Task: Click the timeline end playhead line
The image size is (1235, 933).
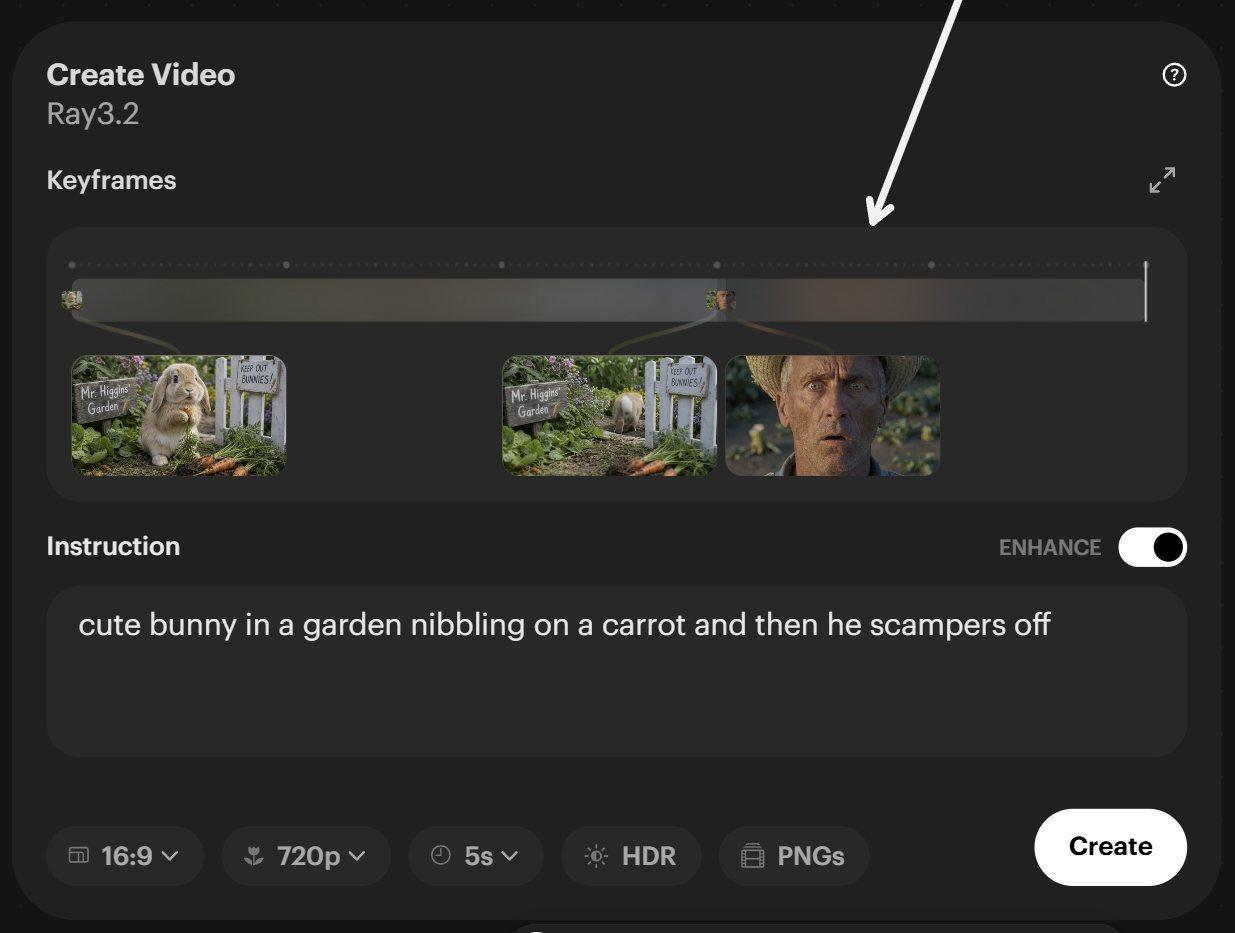Action: 1146,291
